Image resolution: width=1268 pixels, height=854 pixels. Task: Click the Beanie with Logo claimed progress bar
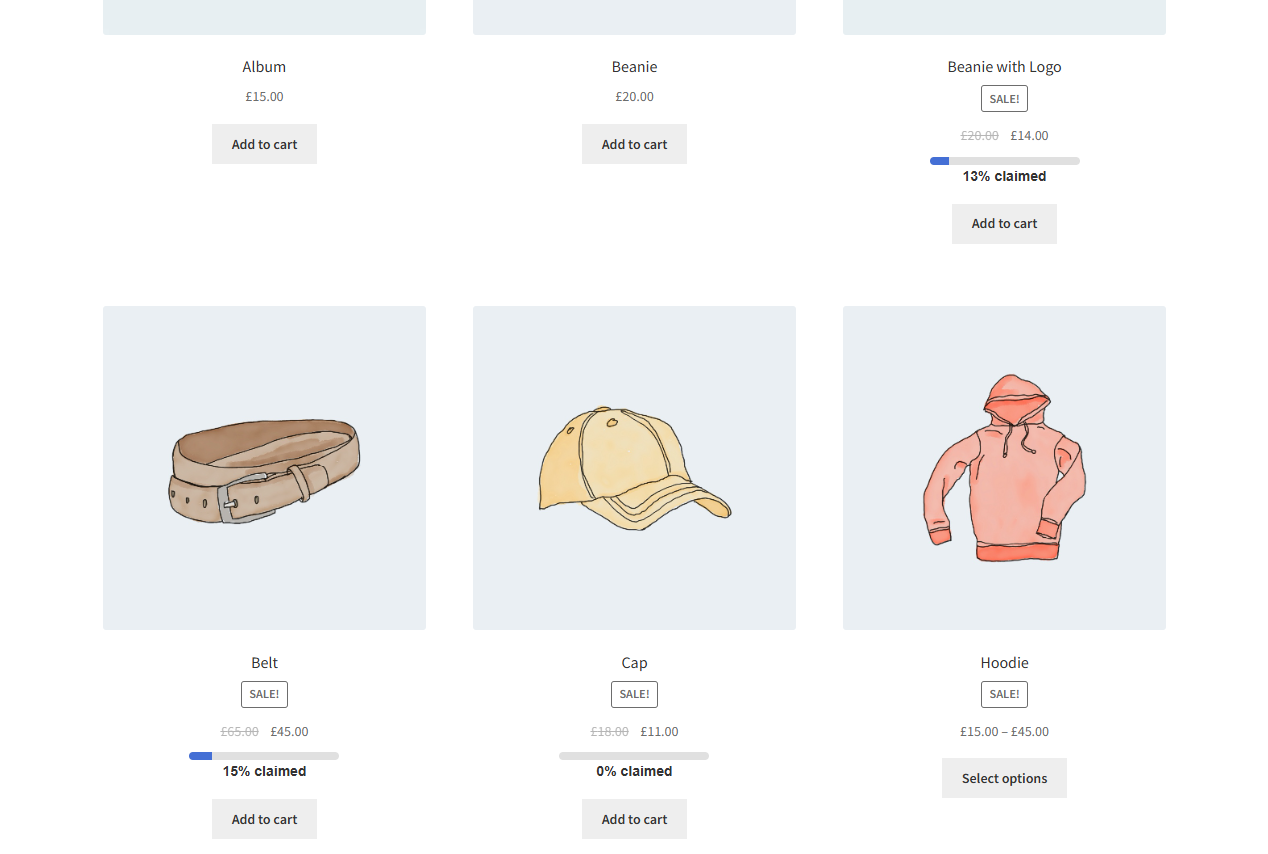(1004, 161)
